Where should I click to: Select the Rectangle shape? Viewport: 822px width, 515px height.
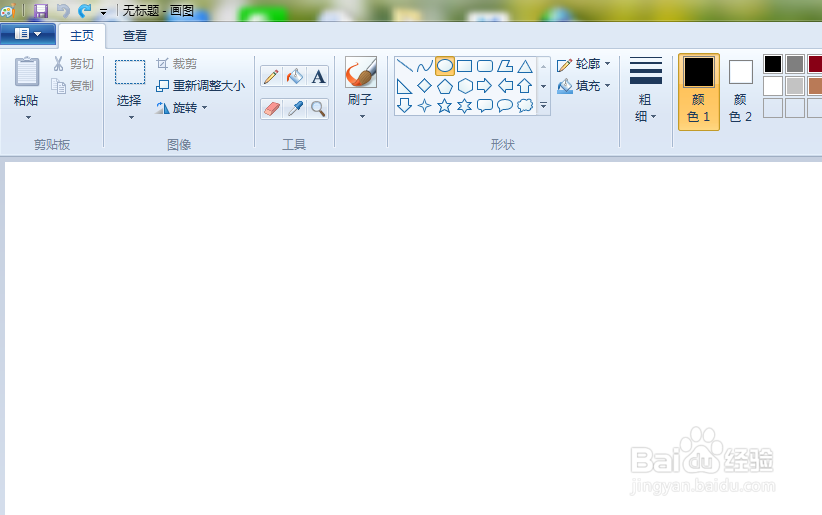(x=464, y=66)
